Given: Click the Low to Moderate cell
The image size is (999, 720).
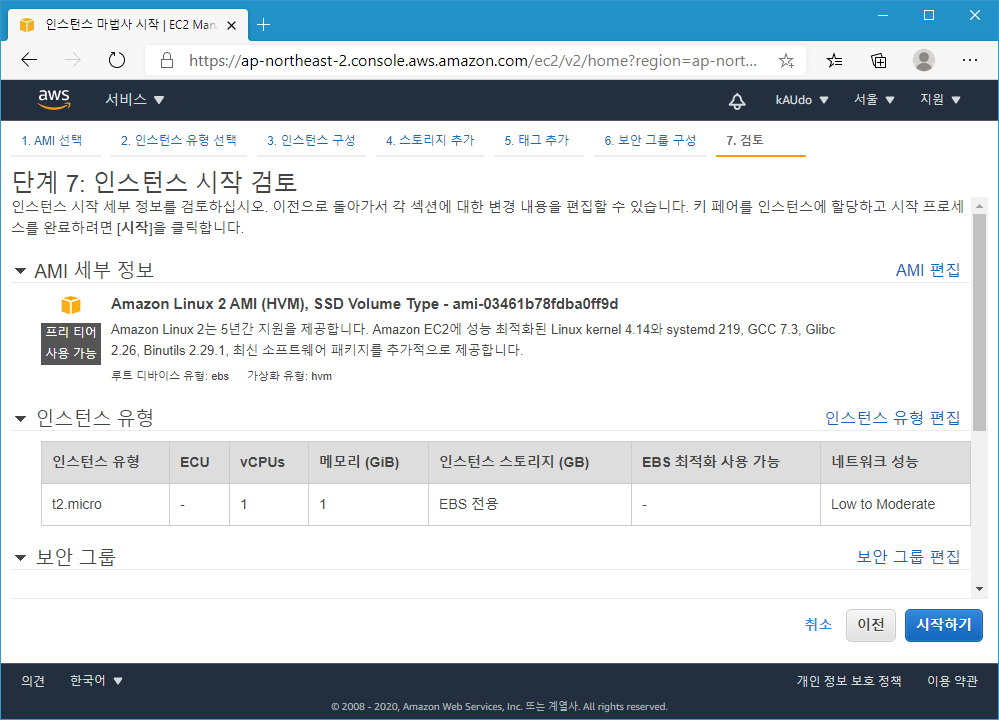Looking at the screenshot, I should (895, 504).
